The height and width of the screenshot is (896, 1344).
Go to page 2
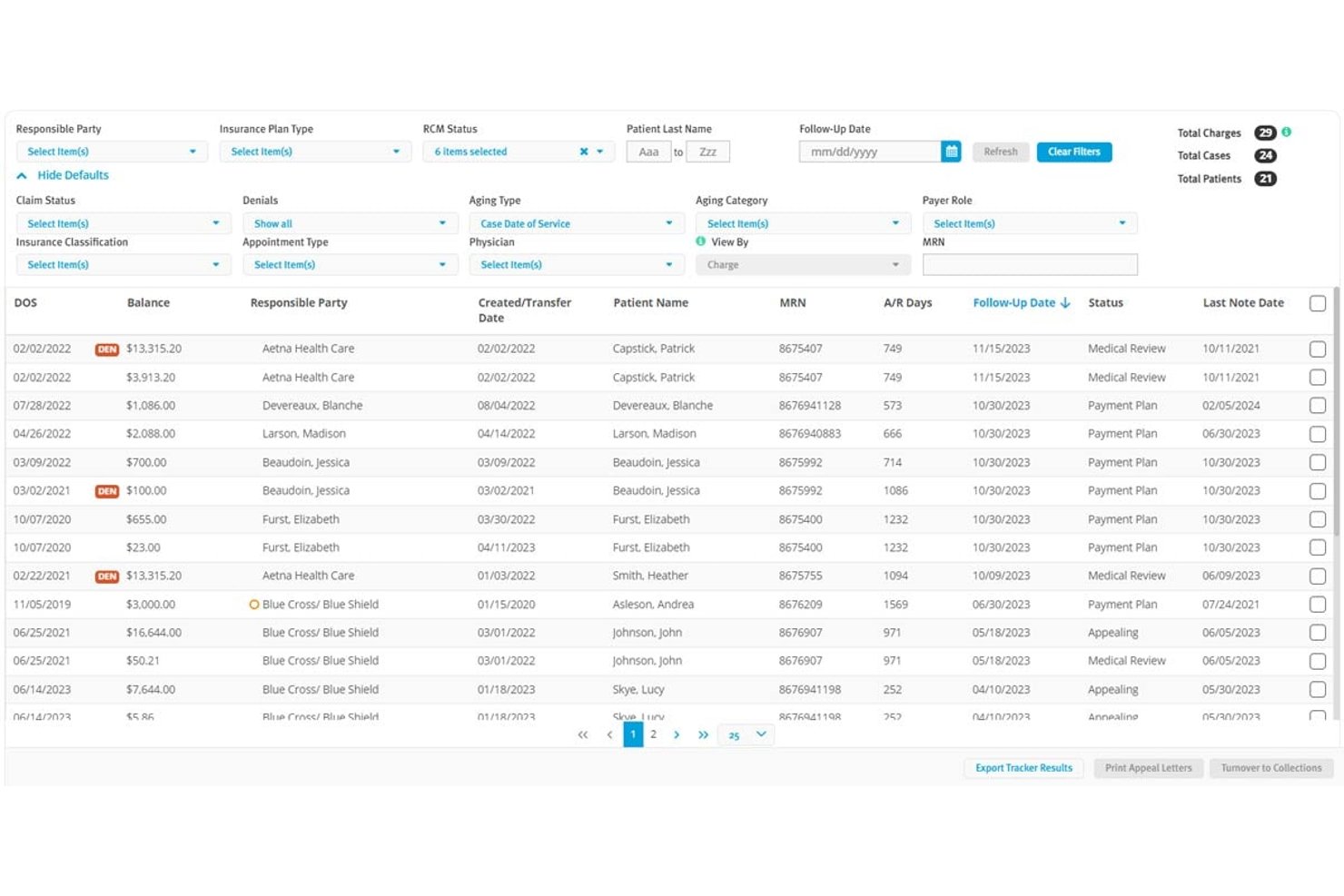653,734
